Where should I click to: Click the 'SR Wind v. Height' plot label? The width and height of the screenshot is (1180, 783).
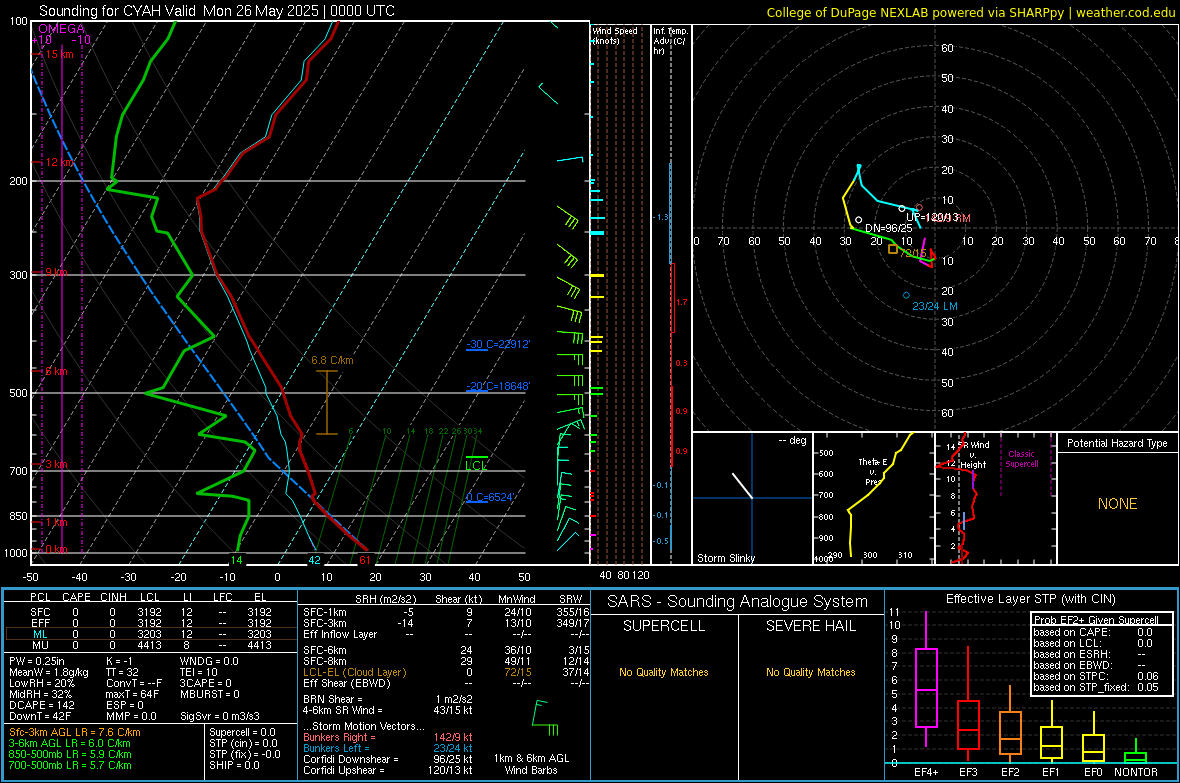click(973, 455)
